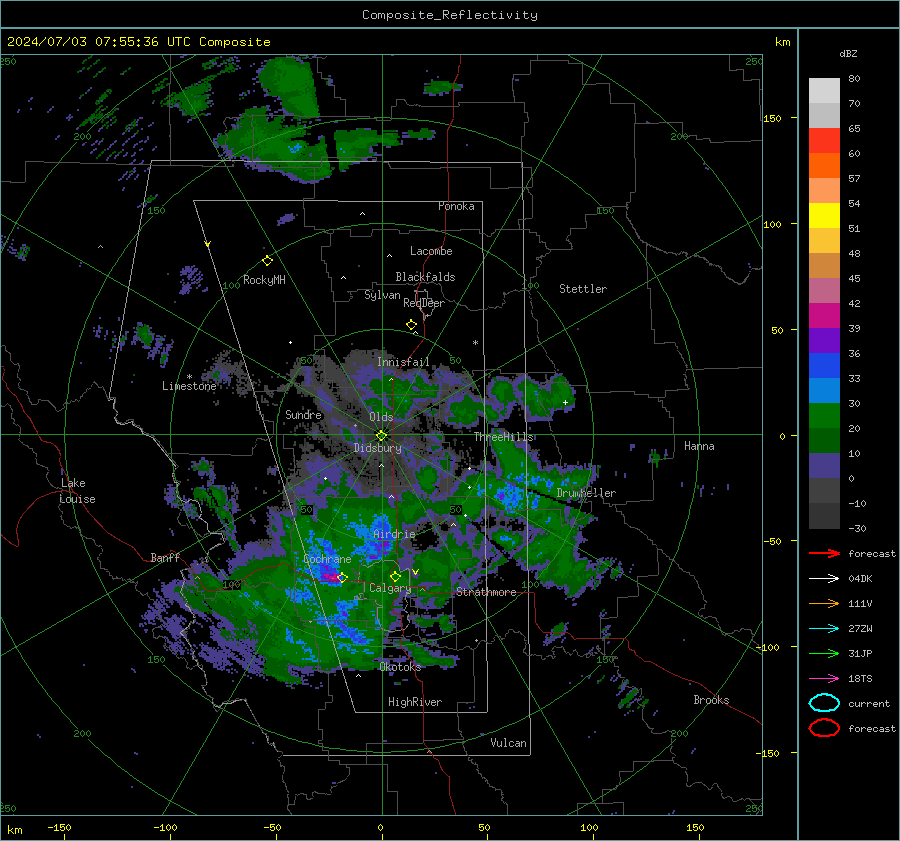Click the magenta 18TS arrow in legend
This screenshot has width=900, height=841.
[x=824, y=679]
